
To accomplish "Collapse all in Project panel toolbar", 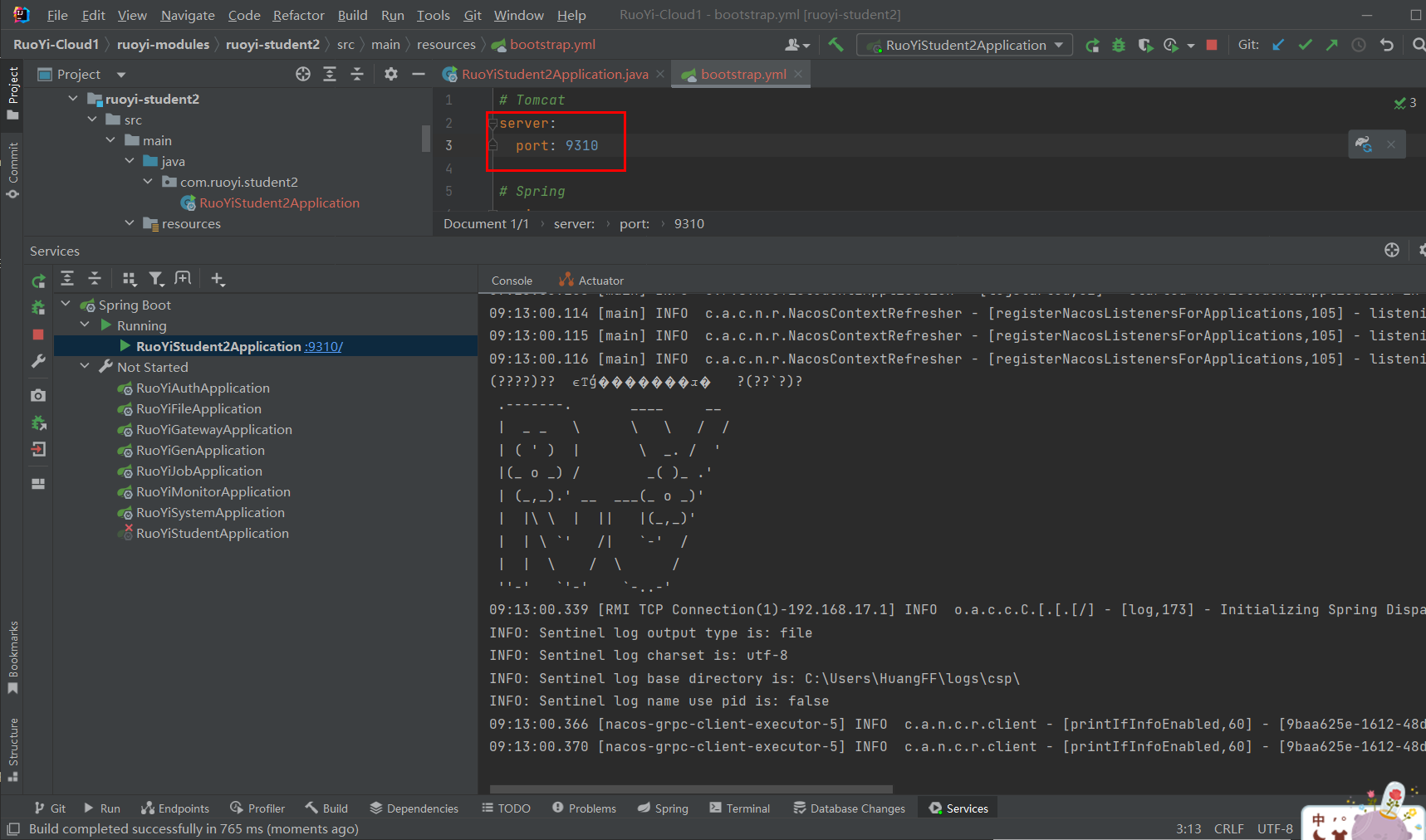I will [357, 74].
